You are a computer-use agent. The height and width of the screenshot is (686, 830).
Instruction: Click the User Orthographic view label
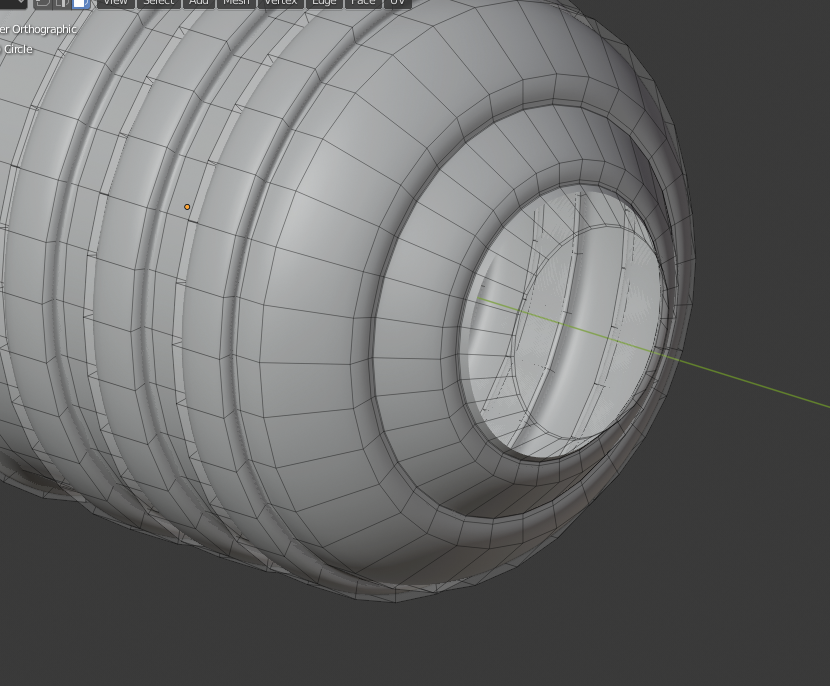click(40, 29)
